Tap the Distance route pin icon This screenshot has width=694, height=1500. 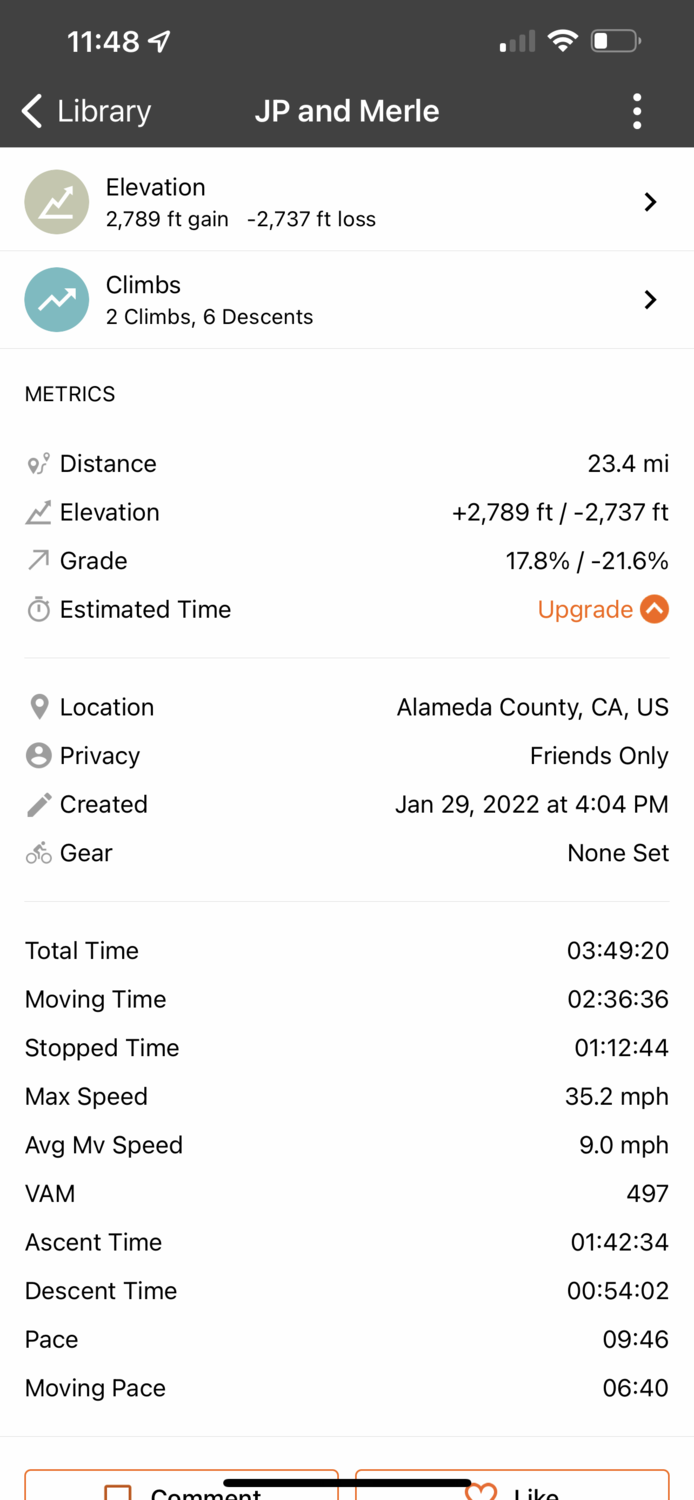tap(39, 464)
